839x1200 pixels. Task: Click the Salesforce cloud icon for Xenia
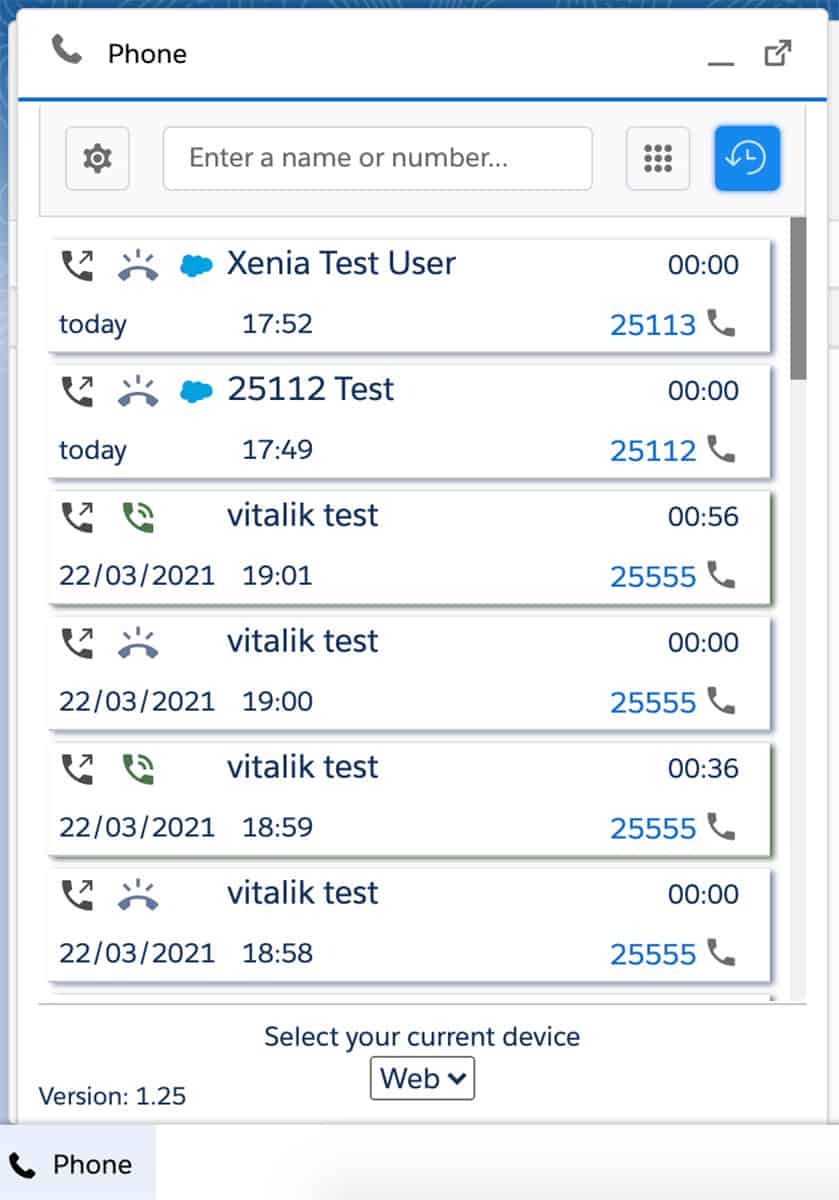tap(196, 266)
